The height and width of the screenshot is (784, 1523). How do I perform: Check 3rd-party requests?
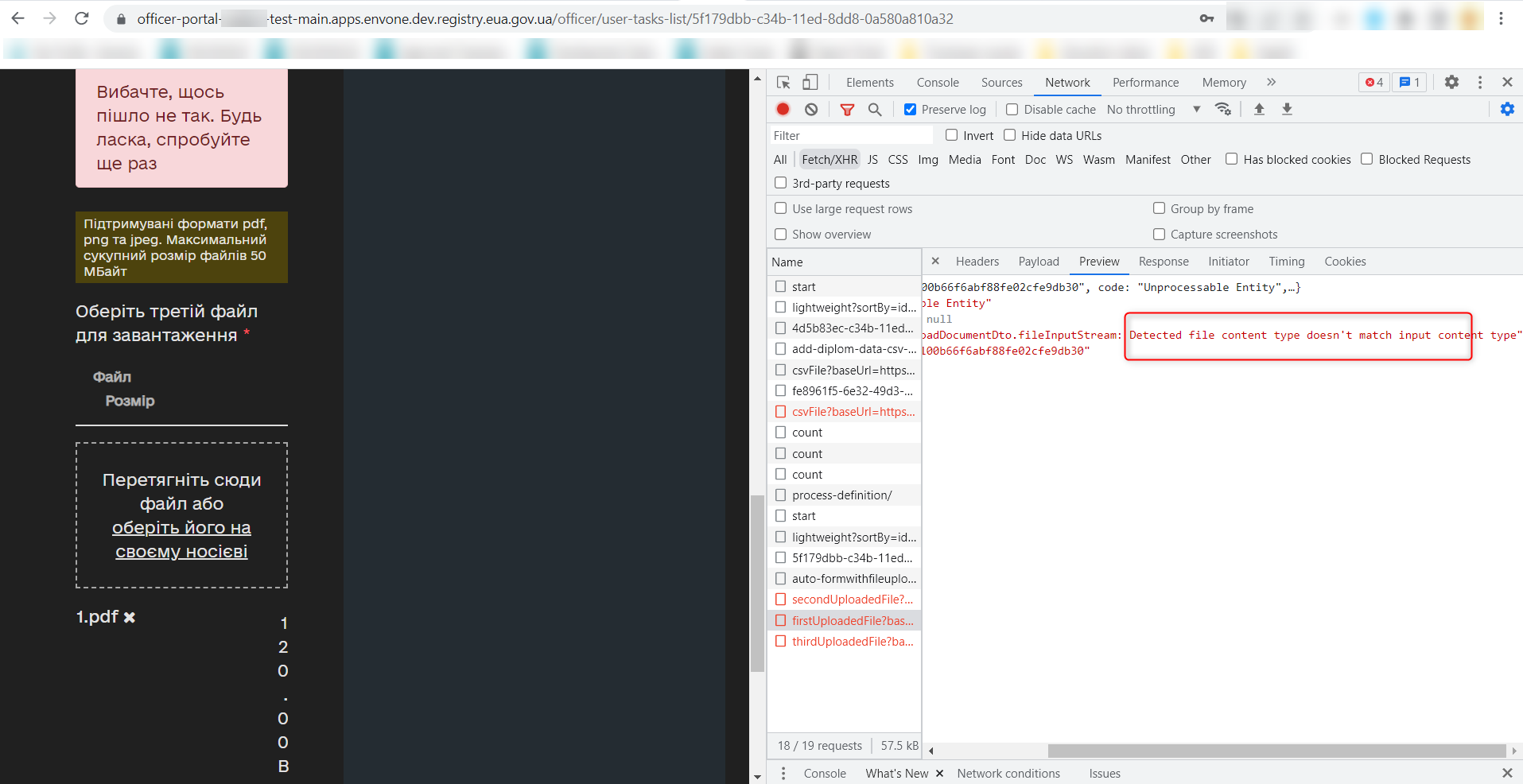(x=780, y=183)
